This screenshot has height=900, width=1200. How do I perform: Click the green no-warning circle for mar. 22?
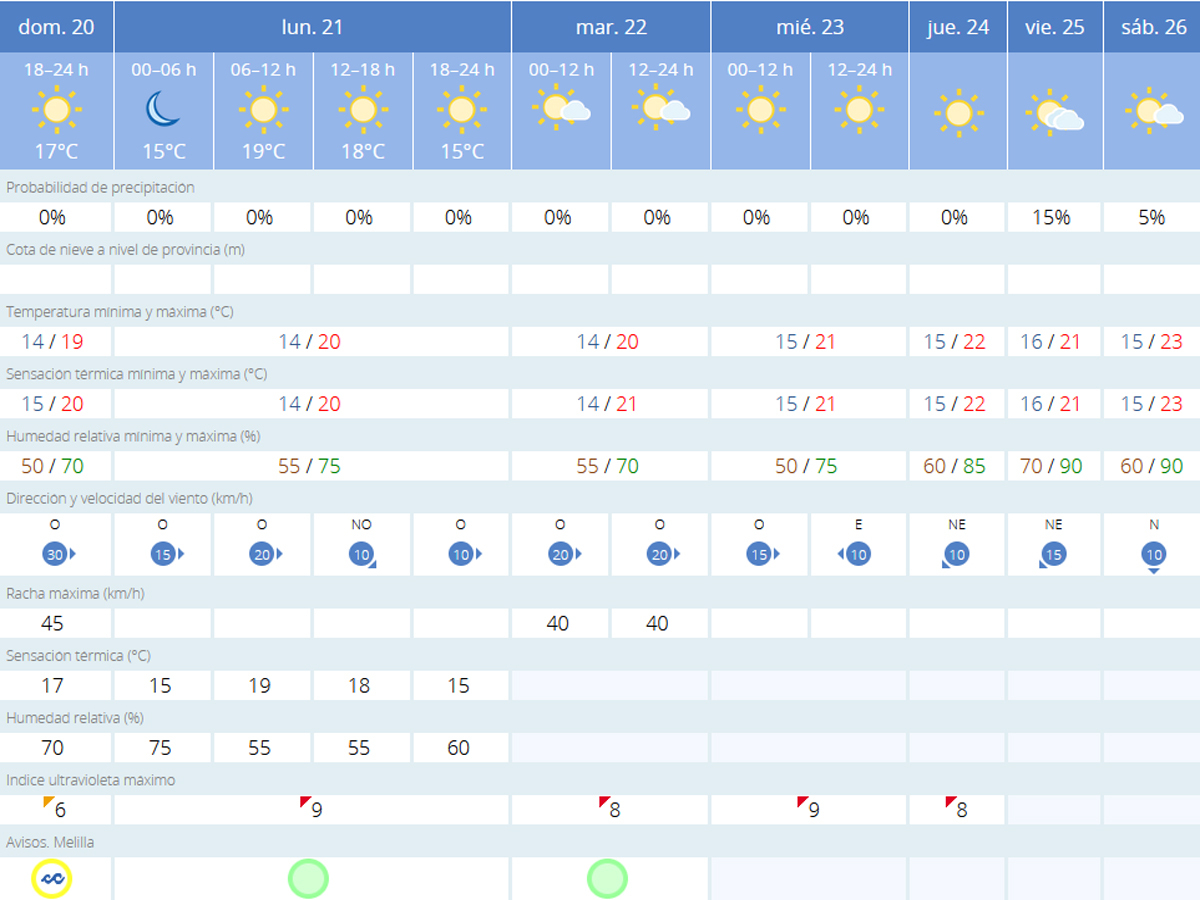coord(607,879)
